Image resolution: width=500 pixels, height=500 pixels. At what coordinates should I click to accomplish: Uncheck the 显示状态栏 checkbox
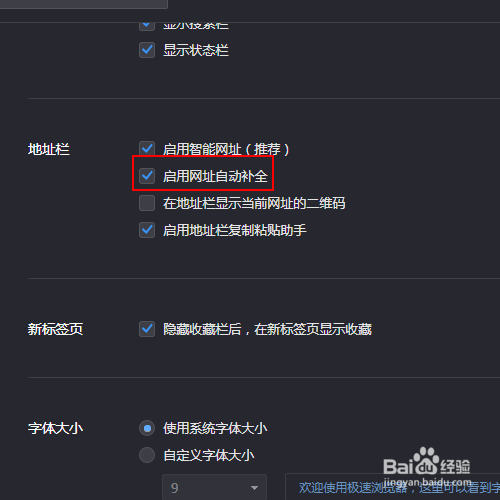click(x=147, y=50)
